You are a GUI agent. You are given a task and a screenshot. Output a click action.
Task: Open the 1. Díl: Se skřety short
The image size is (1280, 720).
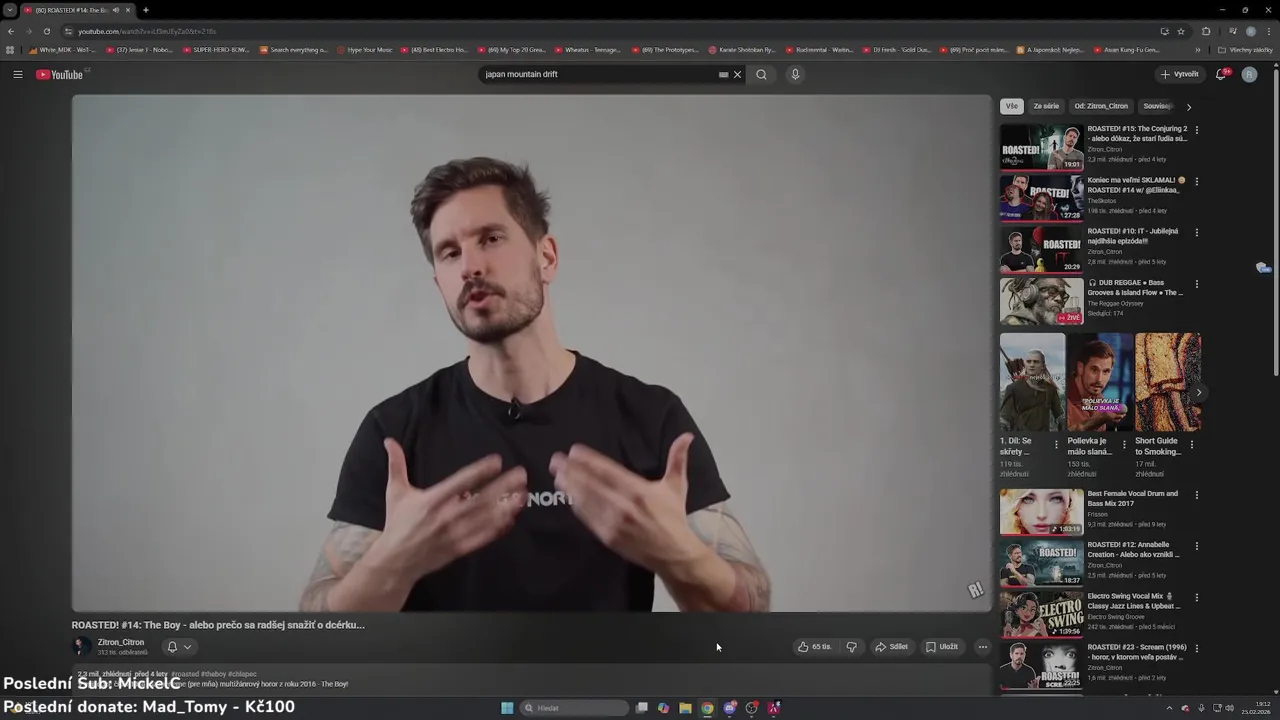point(1032,383)
